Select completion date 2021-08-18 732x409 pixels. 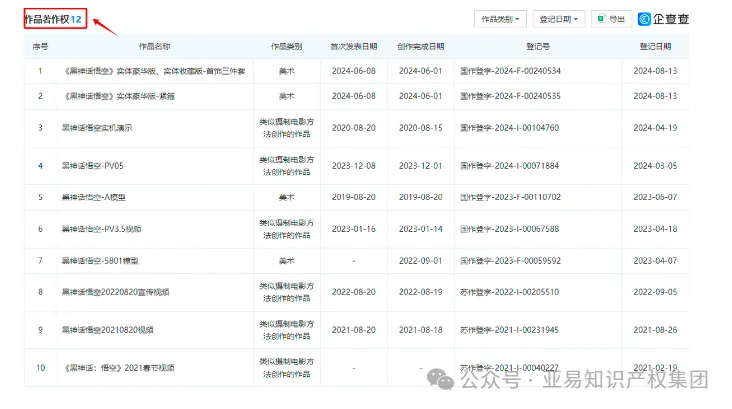420,330
